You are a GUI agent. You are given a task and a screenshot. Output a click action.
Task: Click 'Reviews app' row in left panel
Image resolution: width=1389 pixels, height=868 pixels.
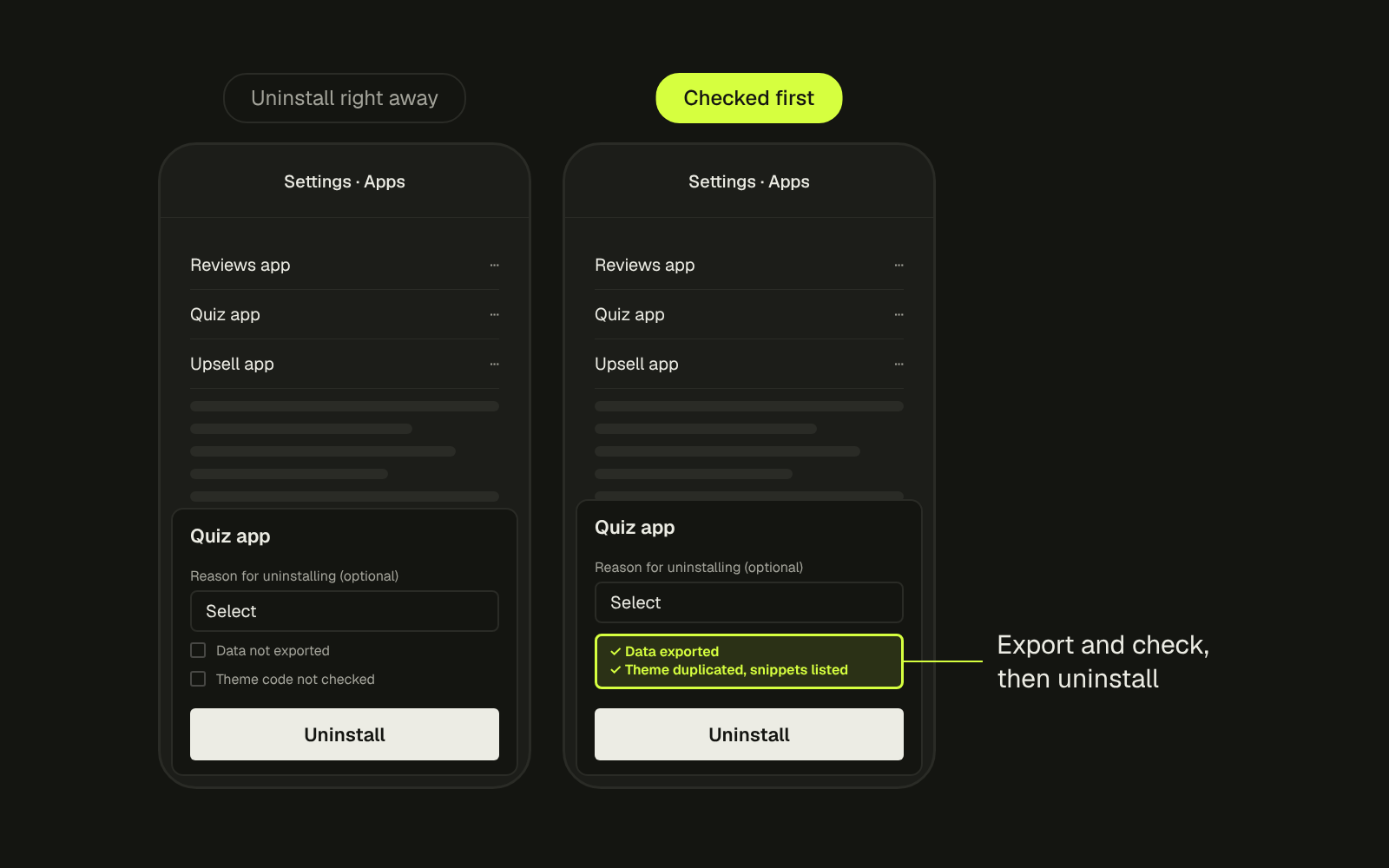(345, 265)
